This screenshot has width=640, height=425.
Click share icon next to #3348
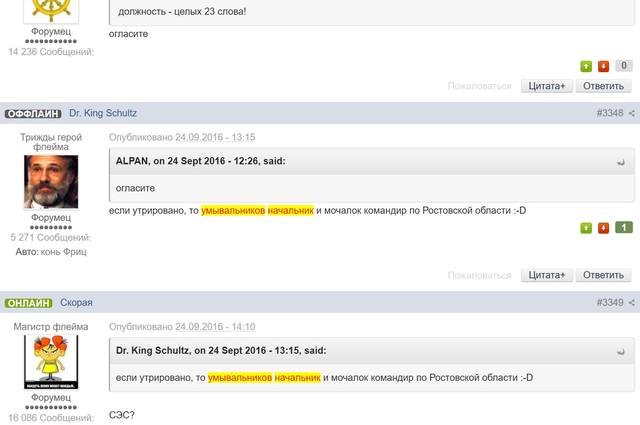pos(632,113)
